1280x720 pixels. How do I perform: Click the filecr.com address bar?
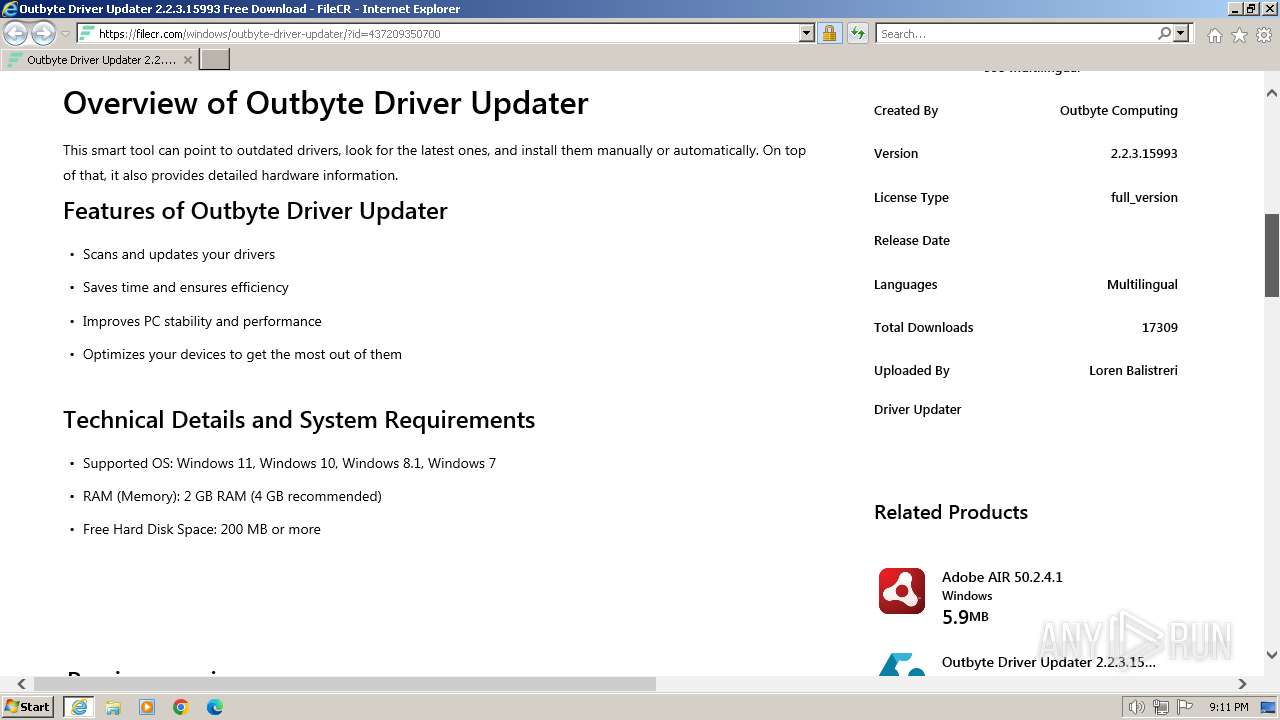tap(438, 33)
